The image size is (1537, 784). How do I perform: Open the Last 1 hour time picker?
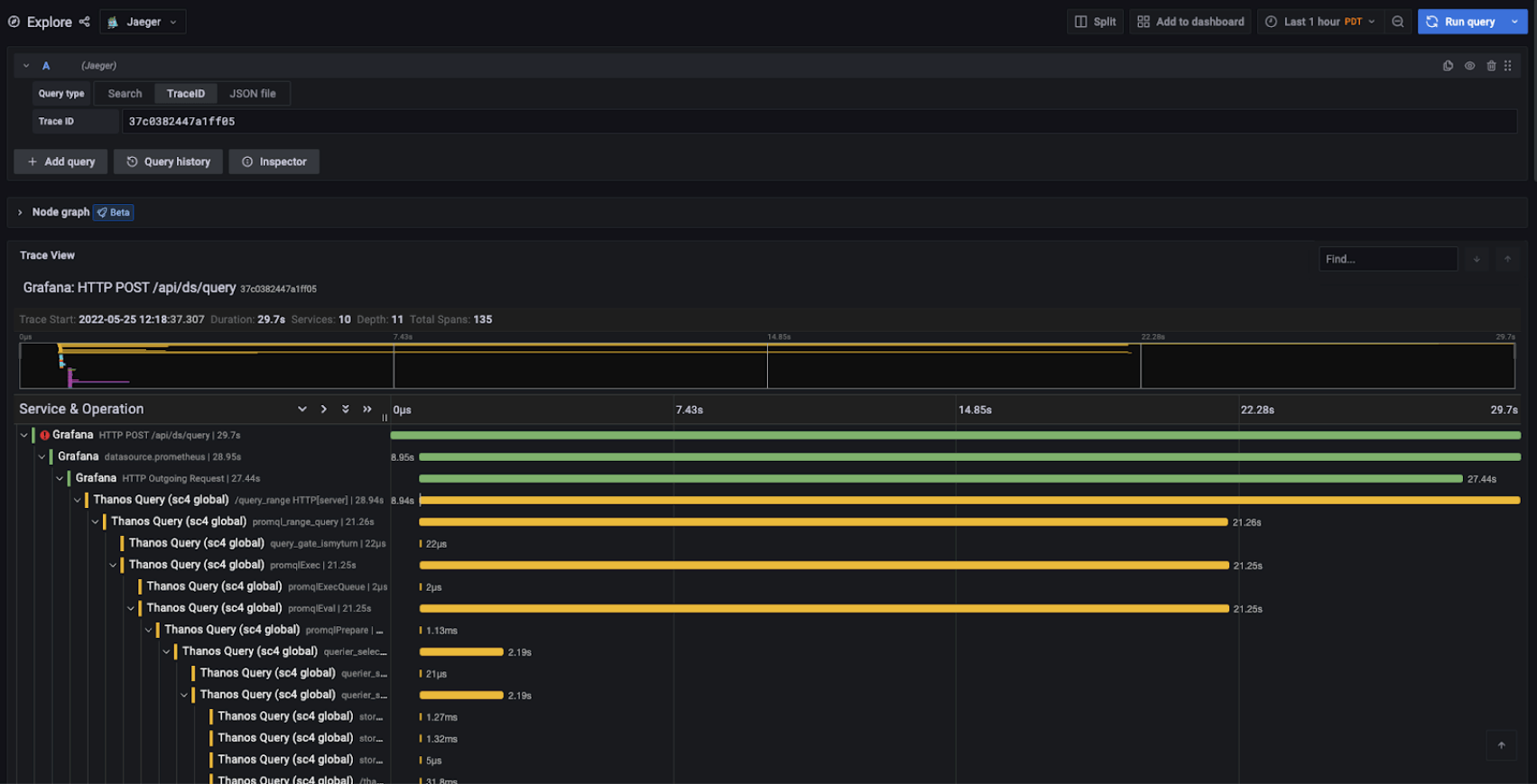1319,22
